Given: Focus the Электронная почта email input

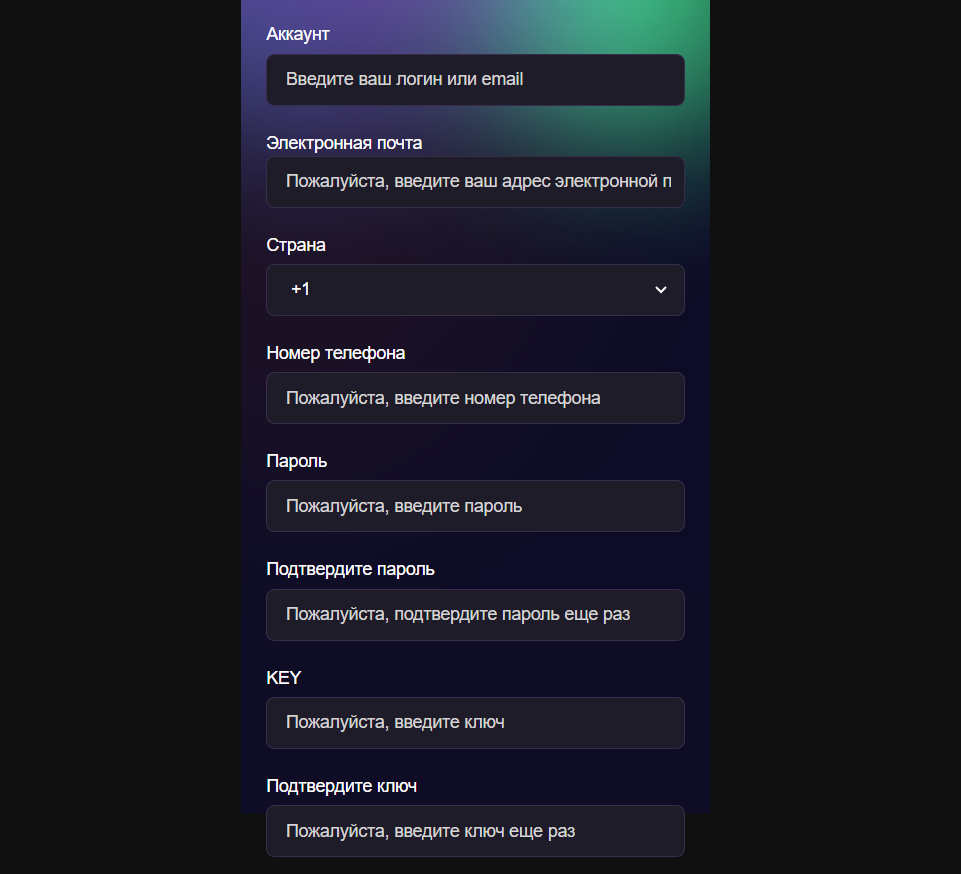Looking at the screenshot, I should 475,182.
